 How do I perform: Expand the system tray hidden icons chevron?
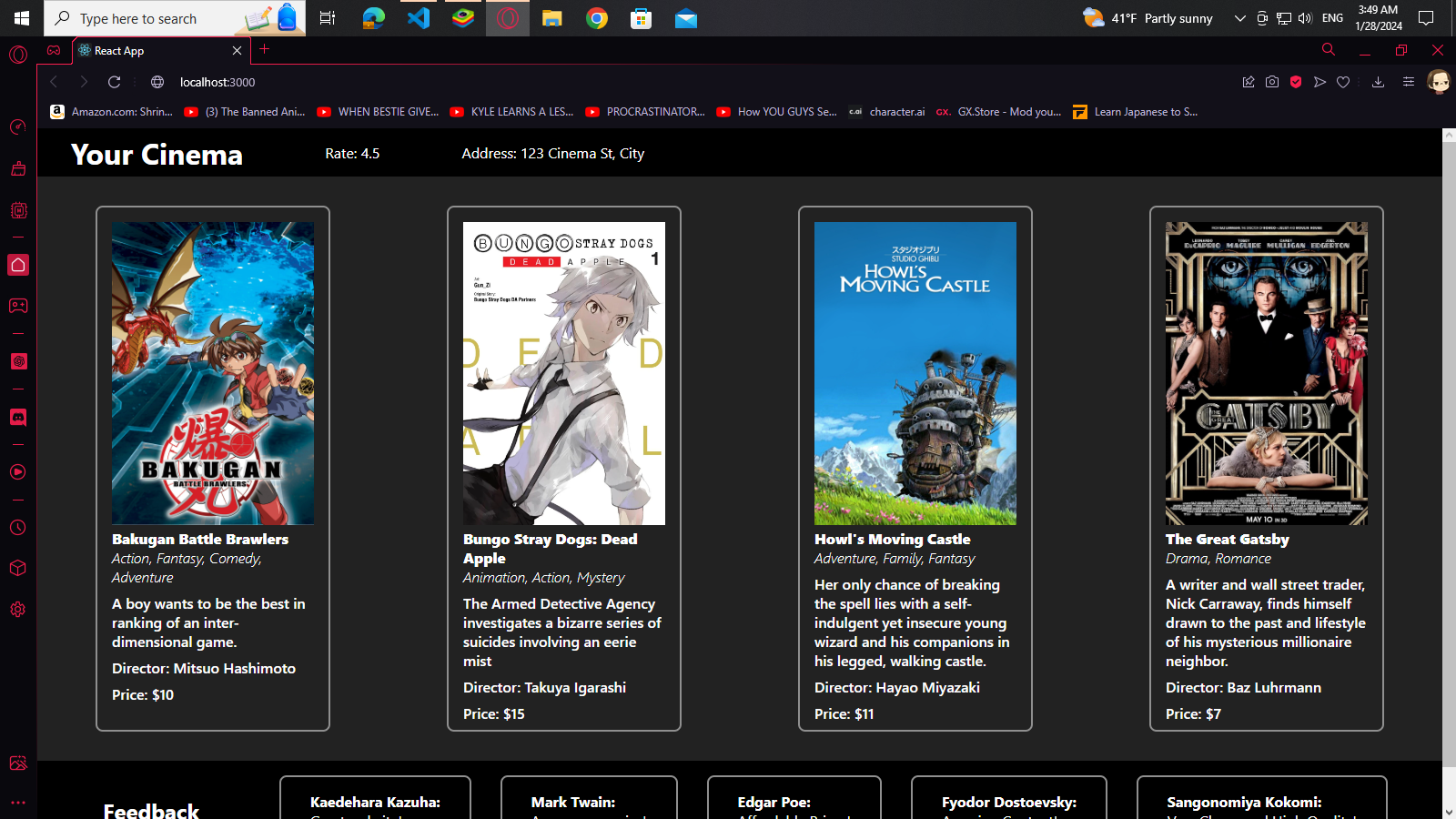(x=1239, y=18)
